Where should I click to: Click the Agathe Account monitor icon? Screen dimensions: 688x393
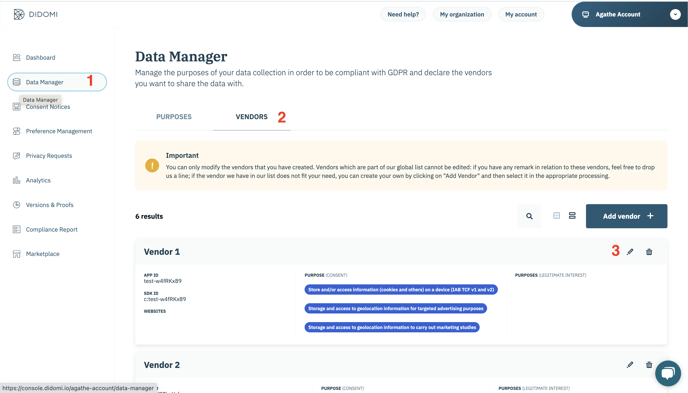point(585,14)
